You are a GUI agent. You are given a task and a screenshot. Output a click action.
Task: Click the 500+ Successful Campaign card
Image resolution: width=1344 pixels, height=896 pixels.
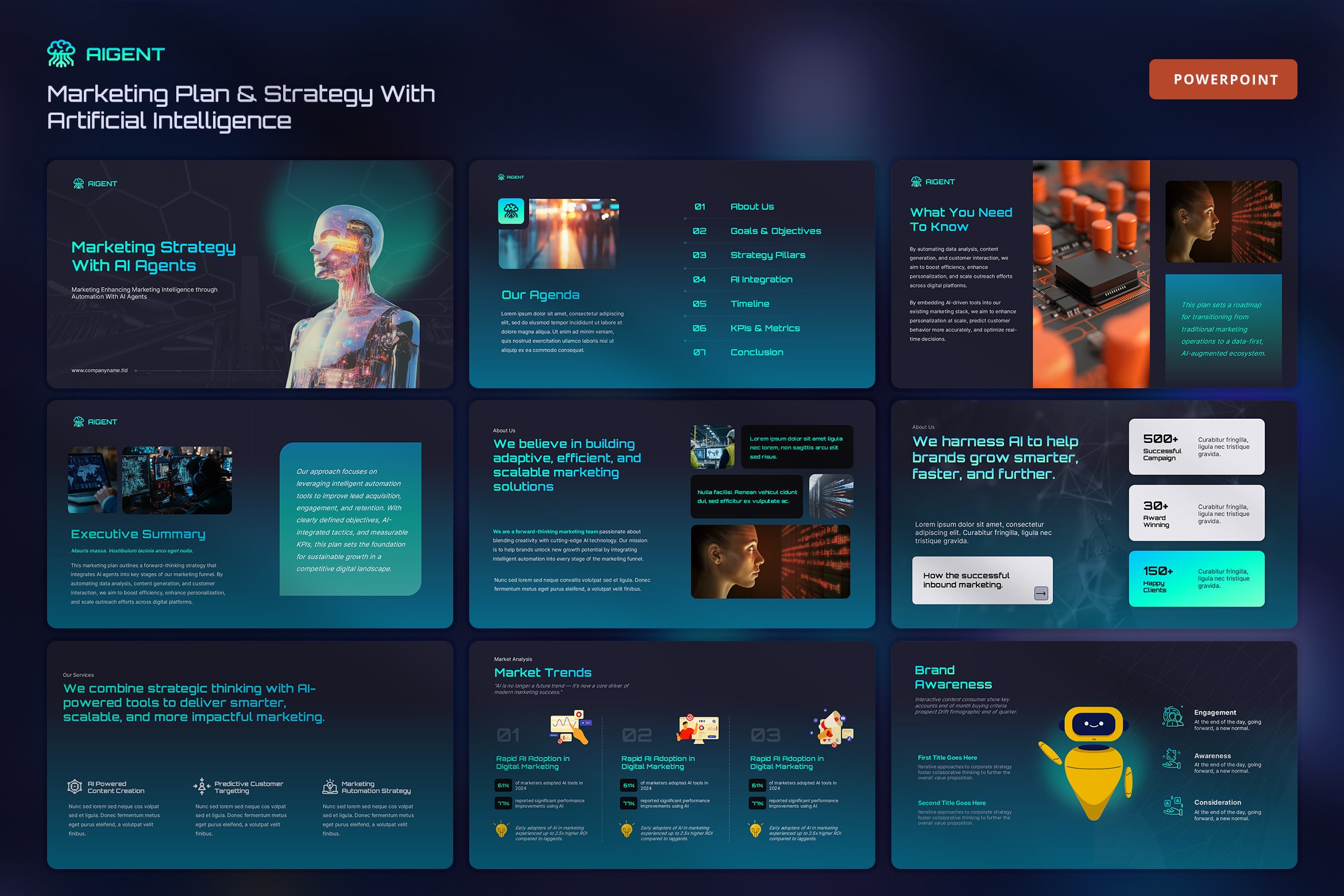click(1196, 447)
